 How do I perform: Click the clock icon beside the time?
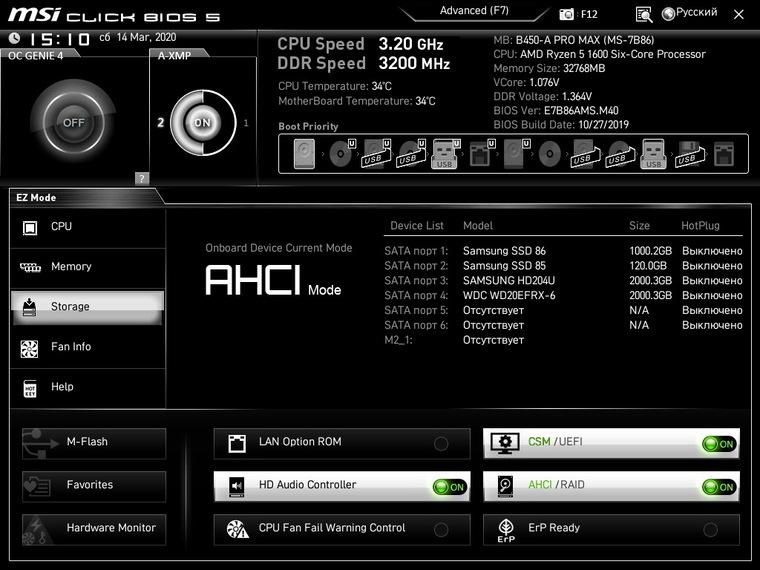coord(15,38)
